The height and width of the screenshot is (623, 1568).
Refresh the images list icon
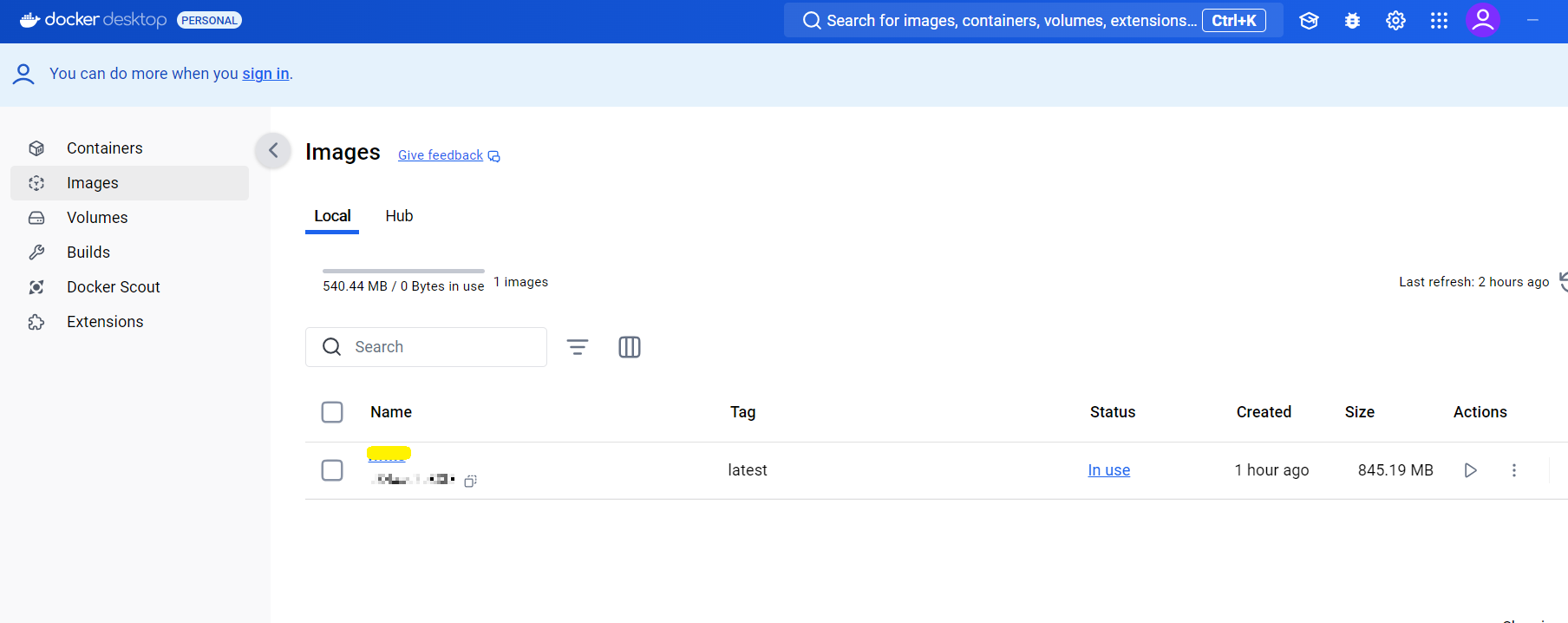pyautogui.click(x=1563, y=282)
